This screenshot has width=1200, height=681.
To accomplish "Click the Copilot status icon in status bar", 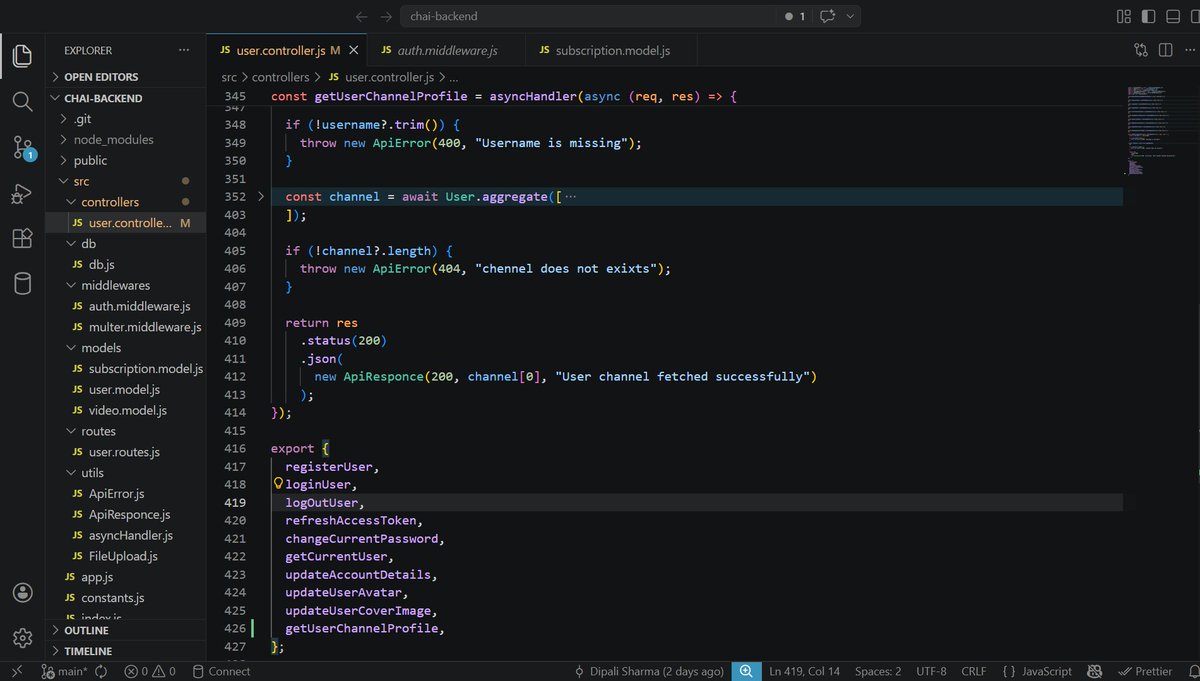I will tap(1095, 671).
